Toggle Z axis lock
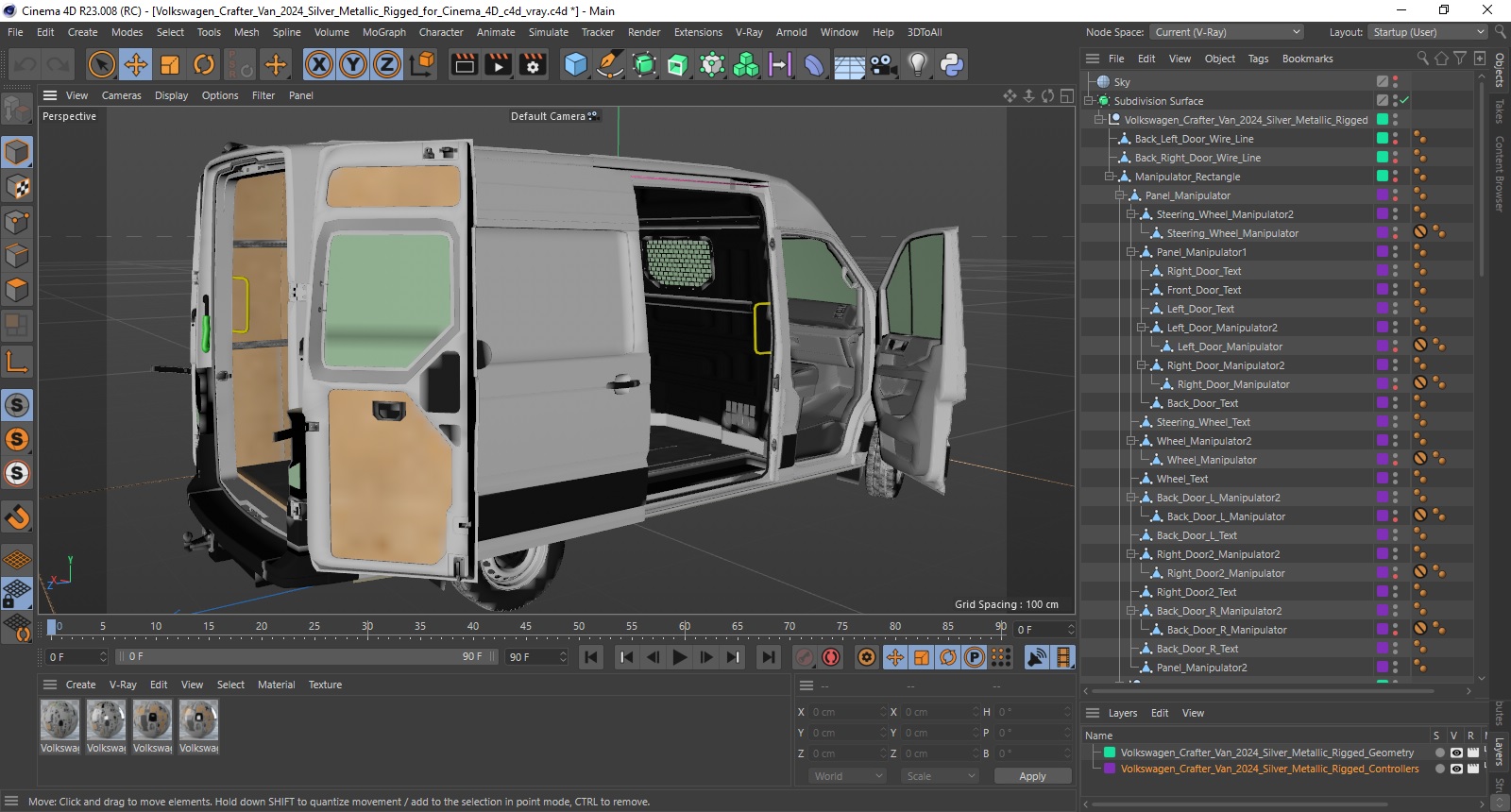This screenshot has height=812, width=1511. pos(387,64)
